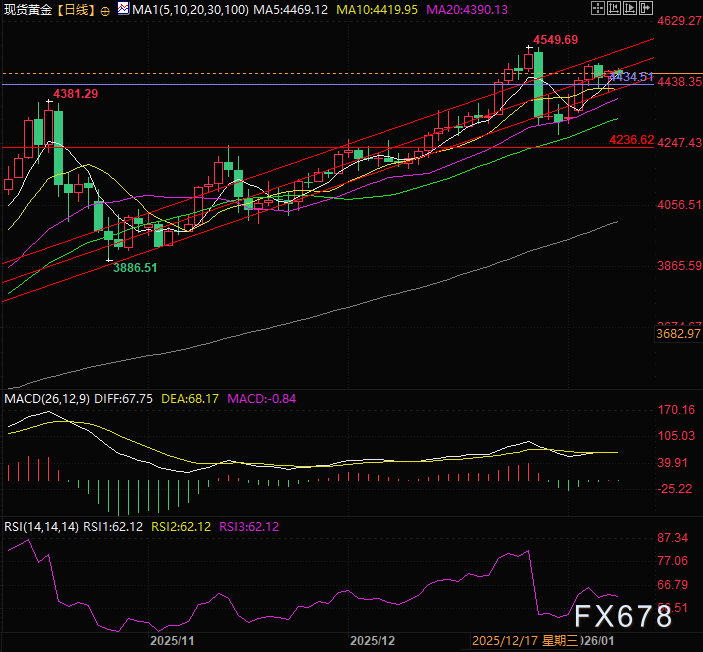Select the 4236.62 horizontal level label
The image size is (703, 652).
tap(631, 140)
